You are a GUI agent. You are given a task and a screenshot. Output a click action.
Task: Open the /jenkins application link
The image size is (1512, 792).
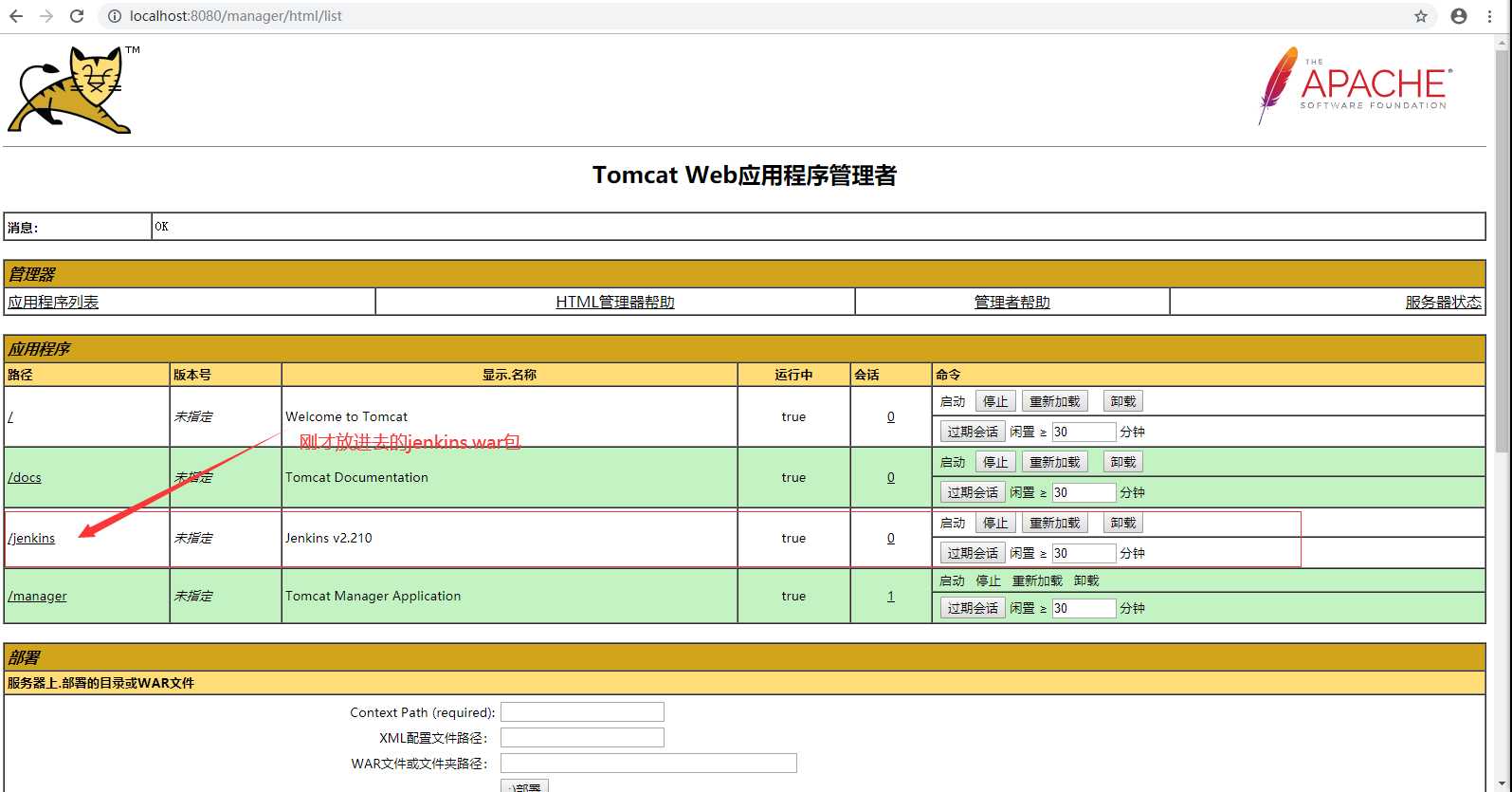tap(31, 538)
